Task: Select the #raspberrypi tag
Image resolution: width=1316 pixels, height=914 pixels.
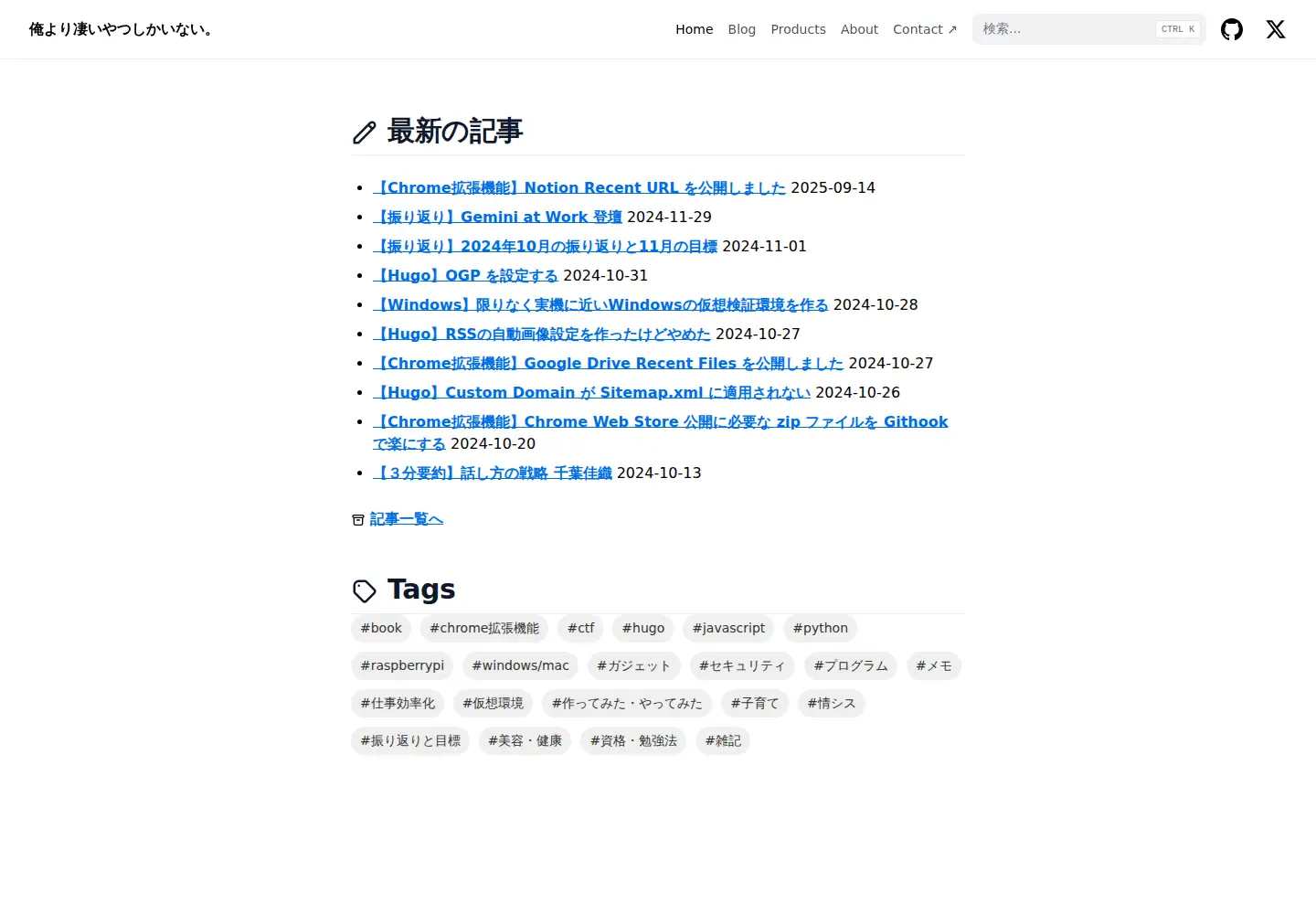Action: click(402, 665)
